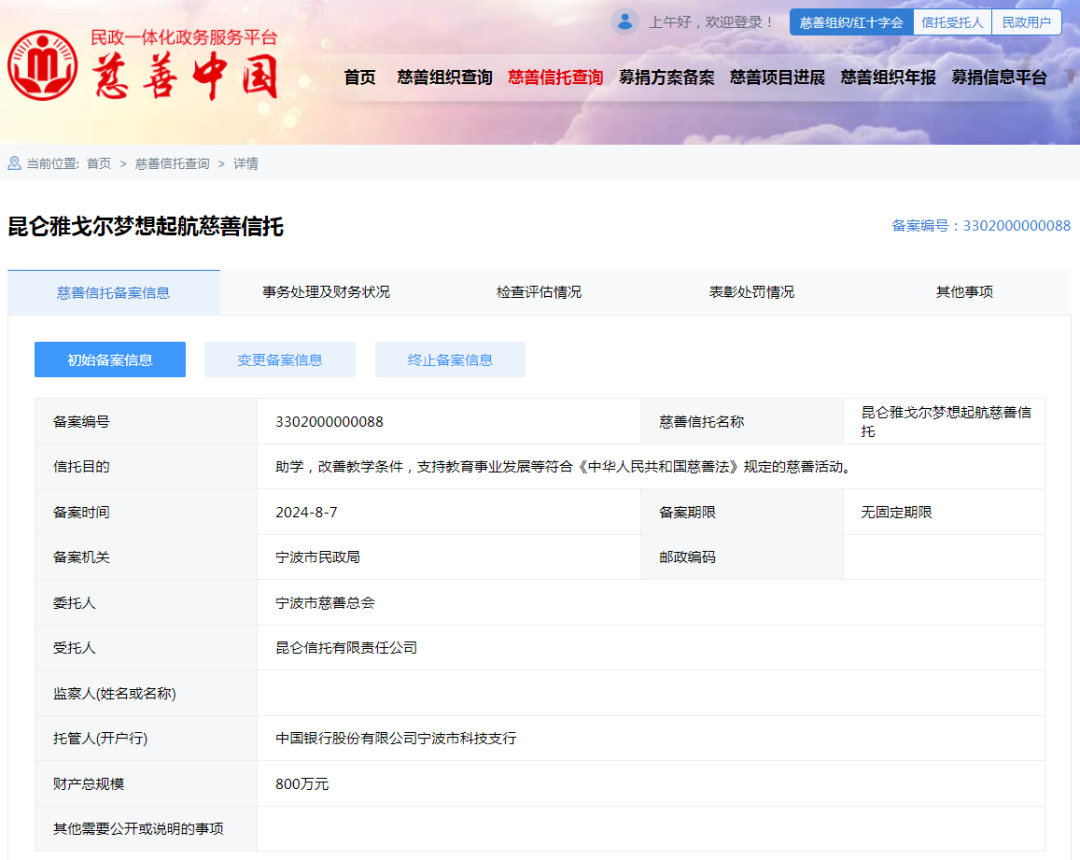Choose the 信托受托人 login option

coord(952,22)
